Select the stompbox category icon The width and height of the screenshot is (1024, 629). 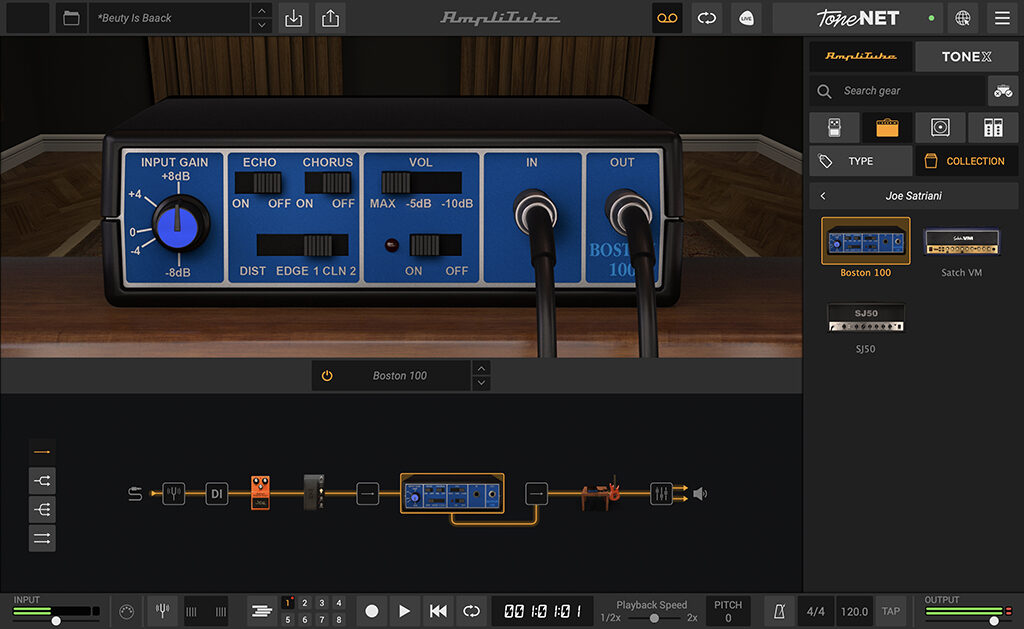(833, 127)
